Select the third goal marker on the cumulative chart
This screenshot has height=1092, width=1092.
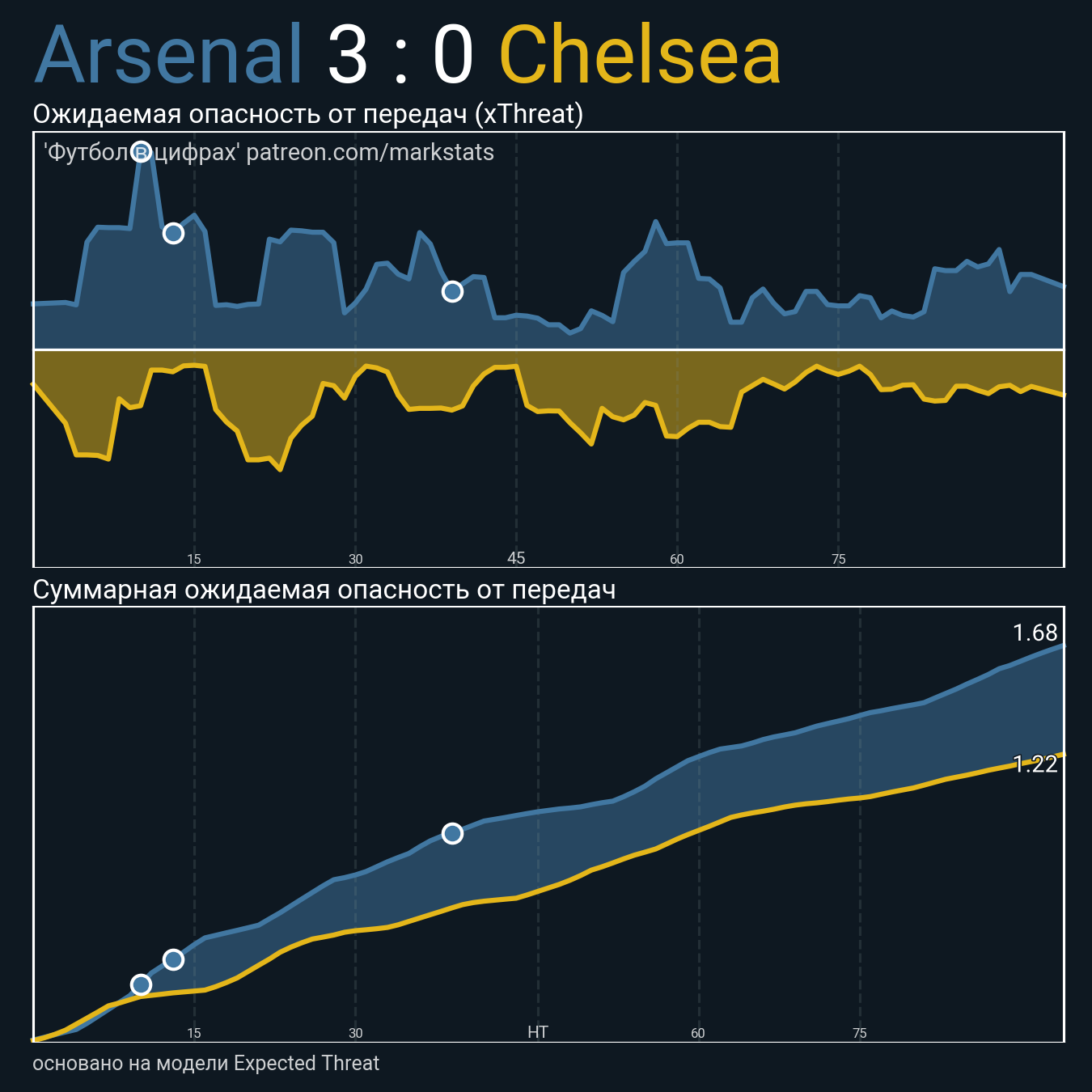452,833
